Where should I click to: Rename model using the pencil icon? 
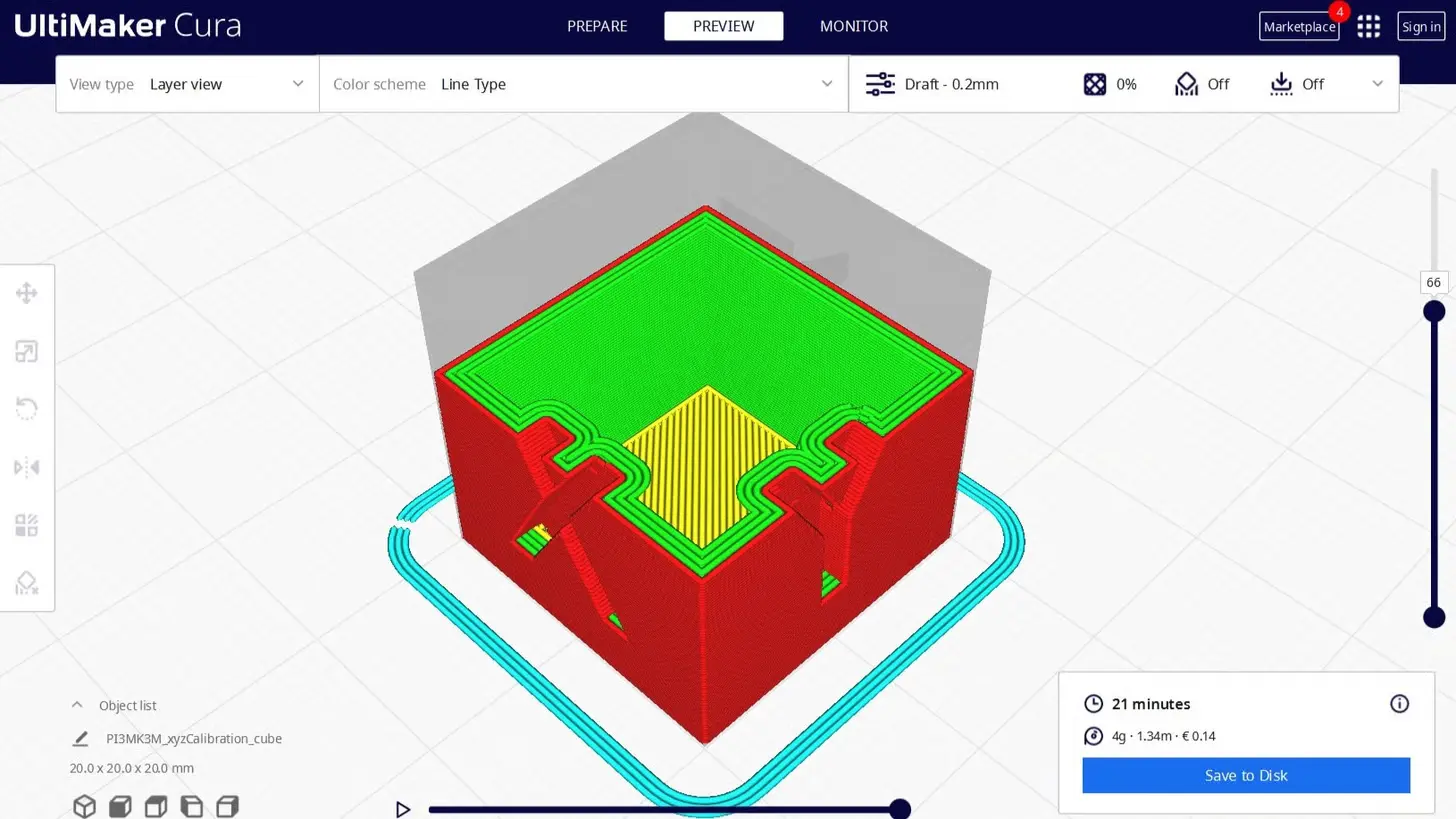coord(80,739)
